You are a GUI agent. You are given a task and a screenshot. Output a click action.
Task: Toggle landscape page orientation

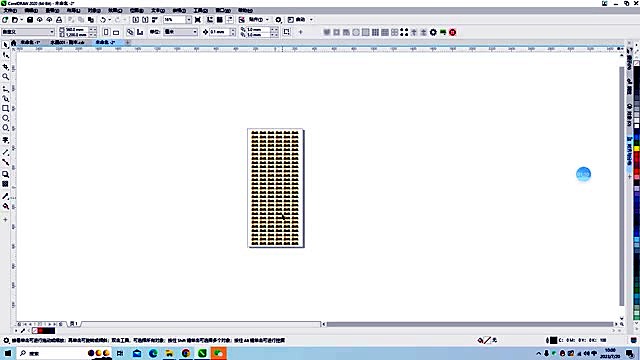click(x=116, y=32)
